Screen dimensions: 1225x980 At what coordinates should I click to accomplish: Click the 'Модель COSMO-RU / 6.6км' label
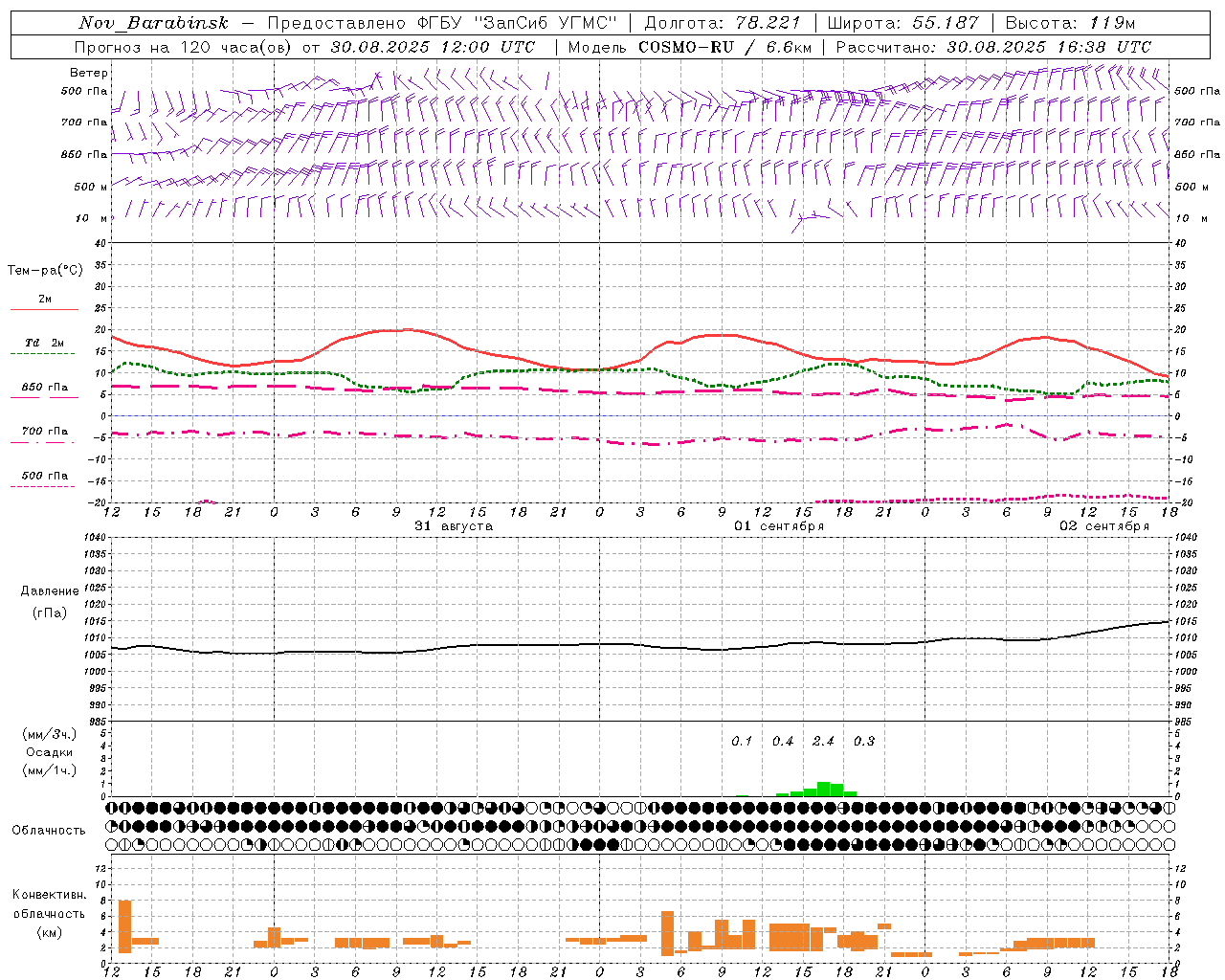(688, 47)
